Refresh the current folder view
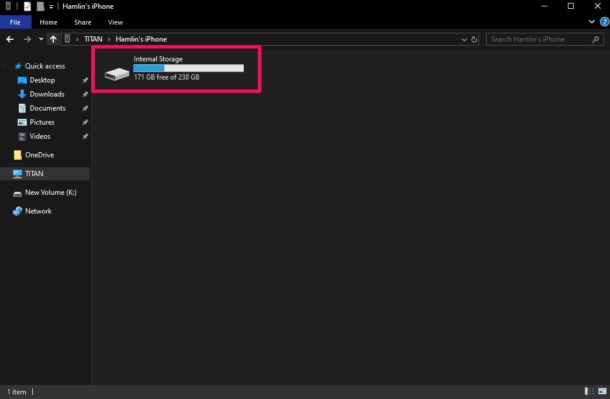This screenshot has width=610, height=399. (x=474, y=39)
